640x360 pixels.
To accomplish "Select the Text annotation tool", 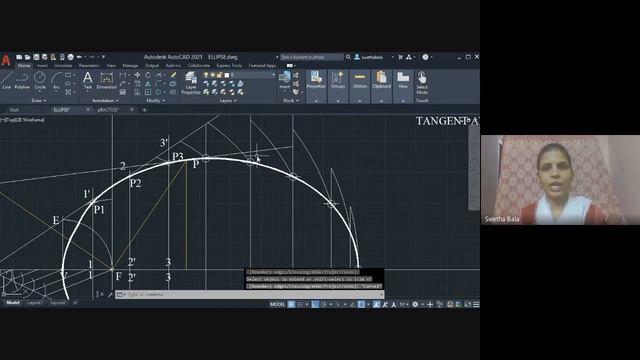I will point(88,80).
